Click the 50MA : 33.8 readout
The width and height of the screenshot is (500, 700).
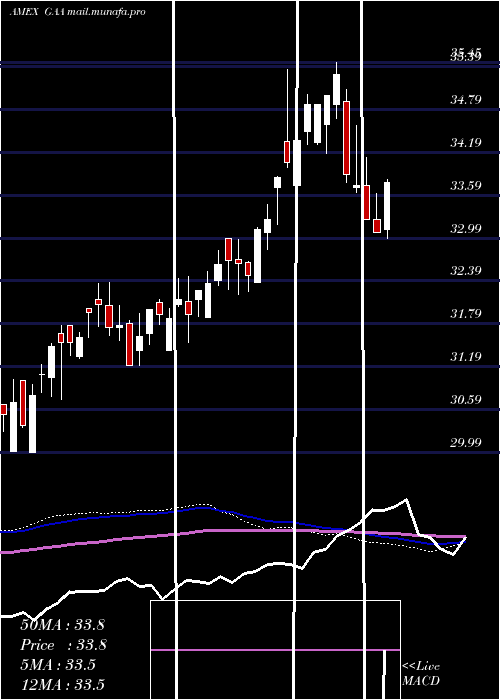(x=62, y=625)
